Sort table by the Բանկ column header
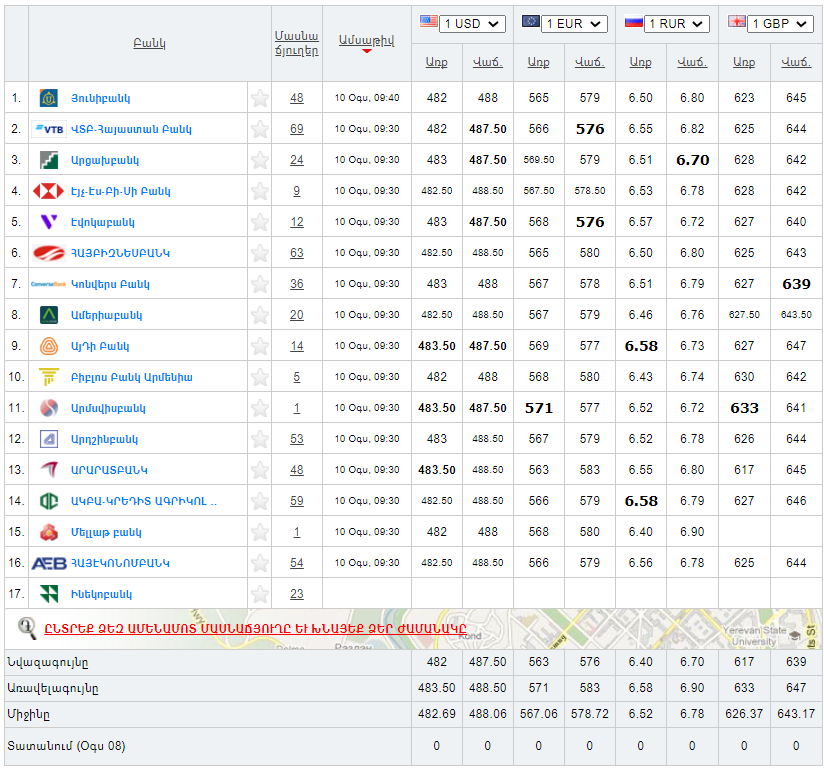 coord(149,44)
